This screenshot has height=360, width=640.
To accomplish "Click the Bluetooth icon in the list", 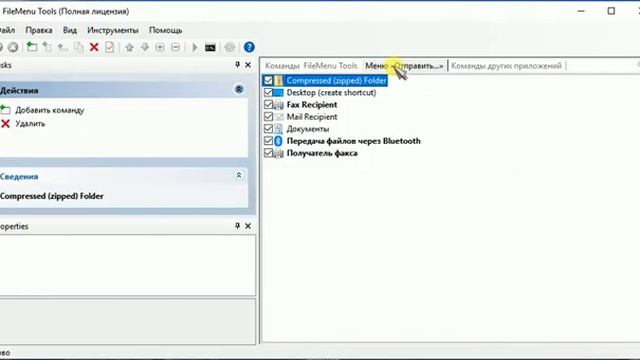I will pos(278,141).
